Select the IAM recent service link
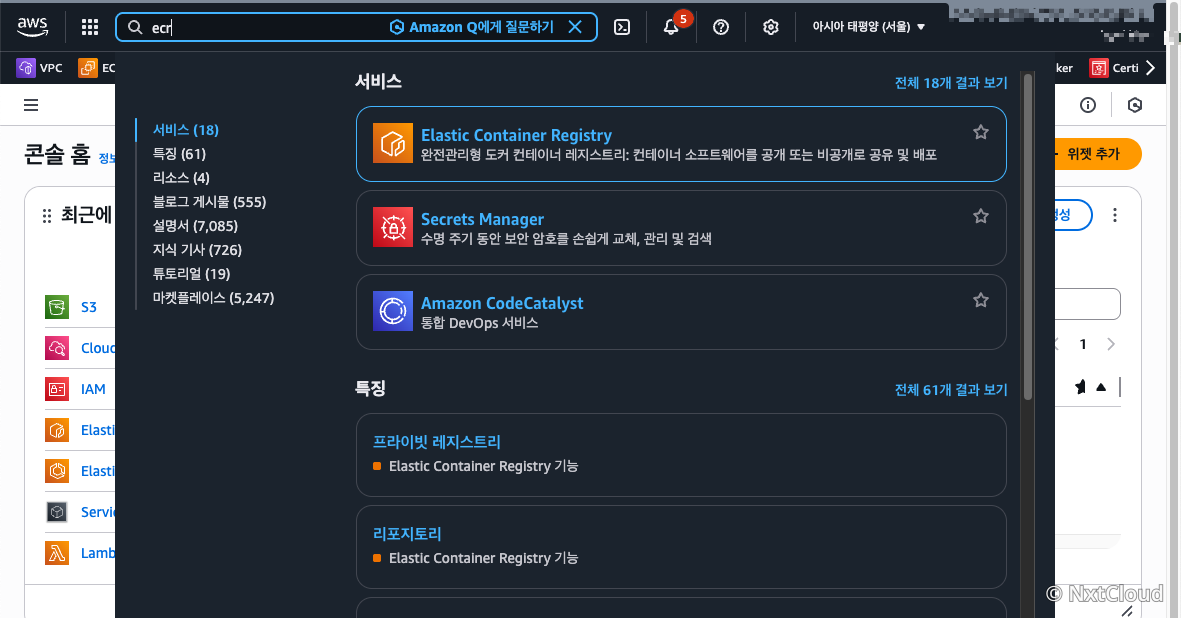The image size is (1181, 618). 93,389
